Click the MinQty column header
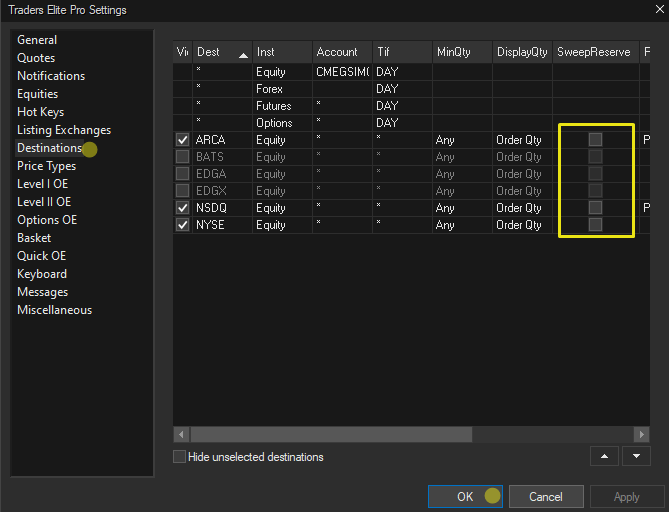Viewport: 669px width, 512px height. 462,52
